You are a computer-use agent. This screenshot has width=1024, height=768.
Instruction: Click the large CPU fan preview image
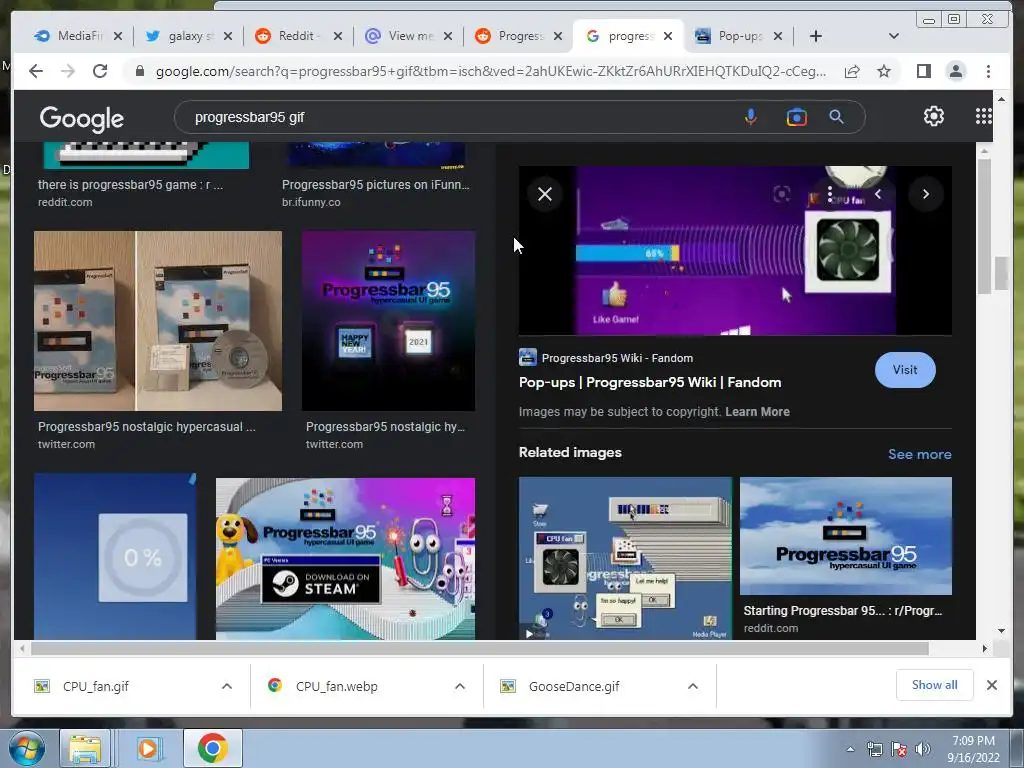tap(735, 251)
